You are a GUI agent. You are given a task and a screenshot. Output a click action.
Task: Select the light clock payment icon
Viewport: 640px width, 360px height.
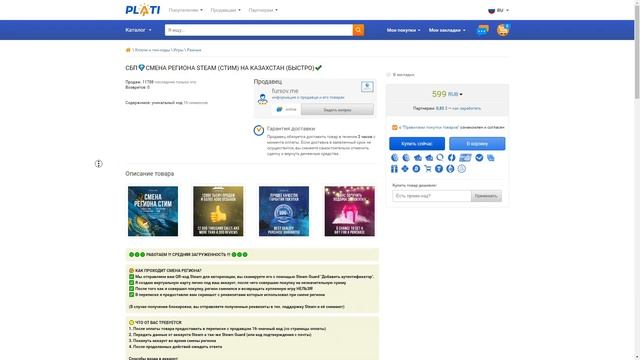click(x=462, y=169)
